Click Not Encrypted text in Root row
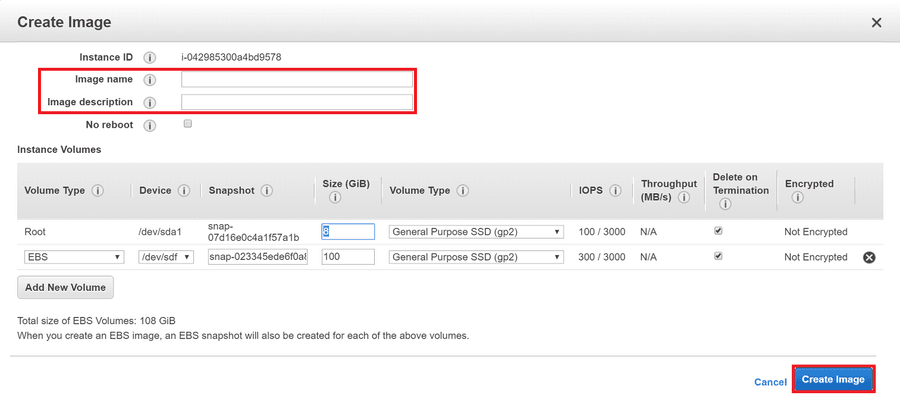The width and height of the screenshot is (900, 405). [816, 232]
